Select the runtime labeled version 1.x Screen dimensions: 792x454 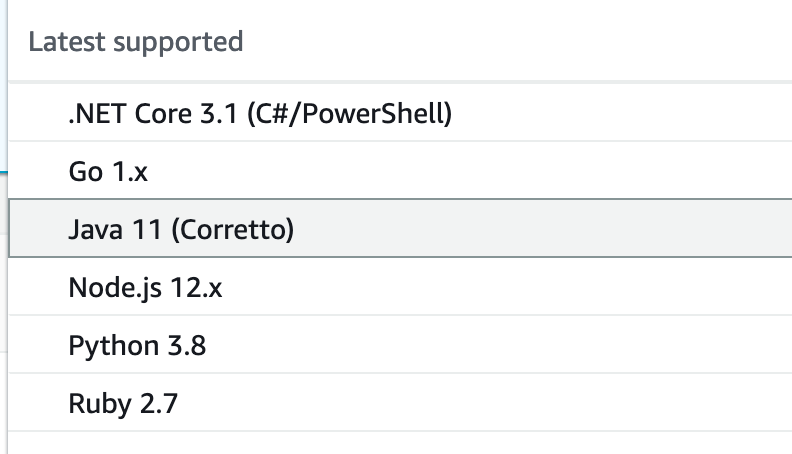tap(108, 172)
